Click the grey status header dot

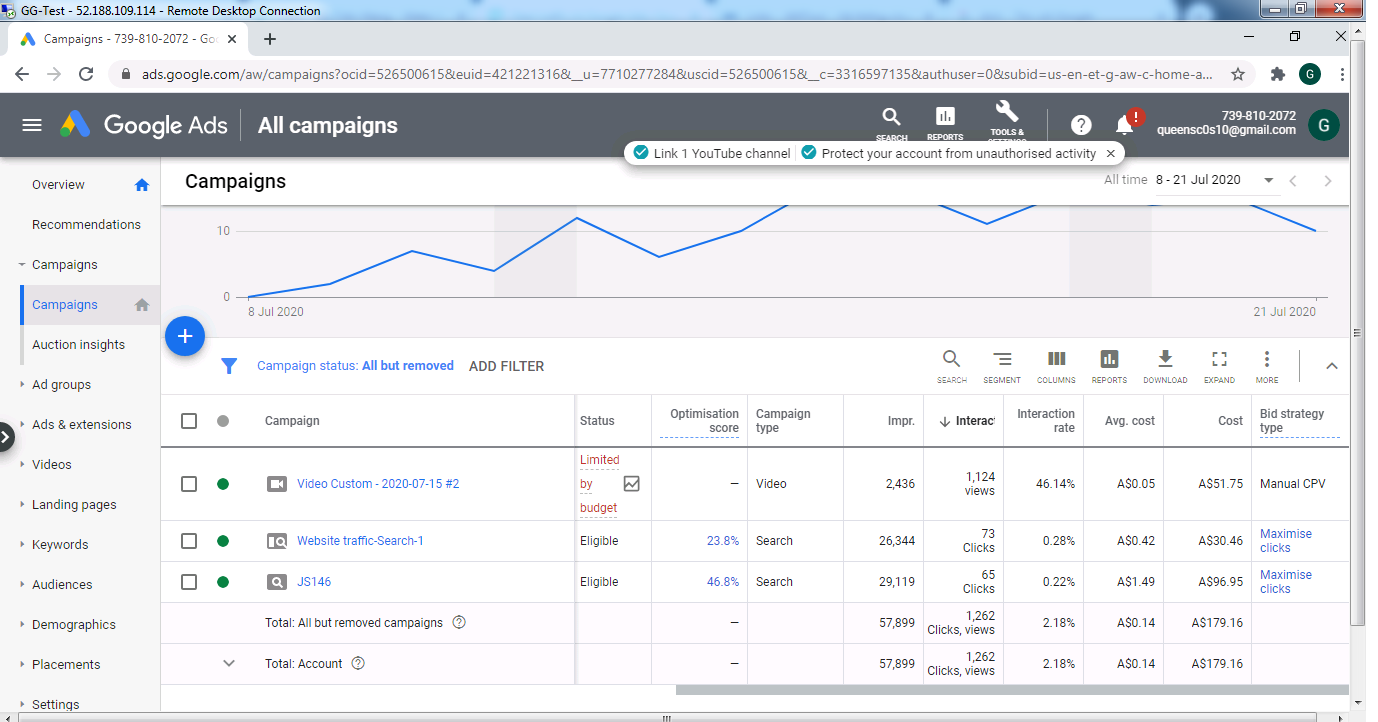tap(223, 421)
